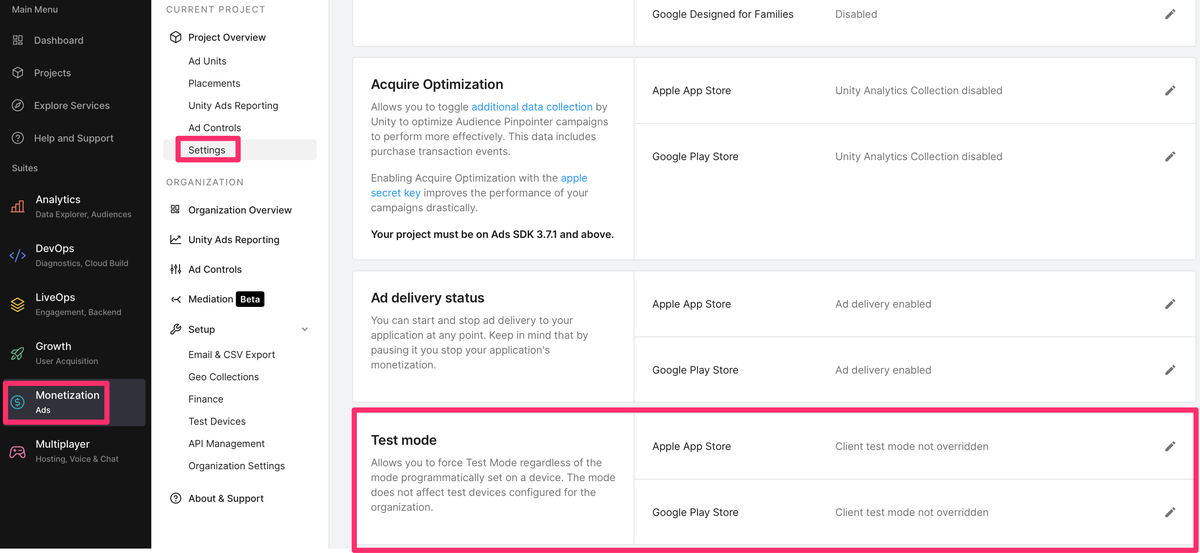Go to Help and Support

pos(73,138)
